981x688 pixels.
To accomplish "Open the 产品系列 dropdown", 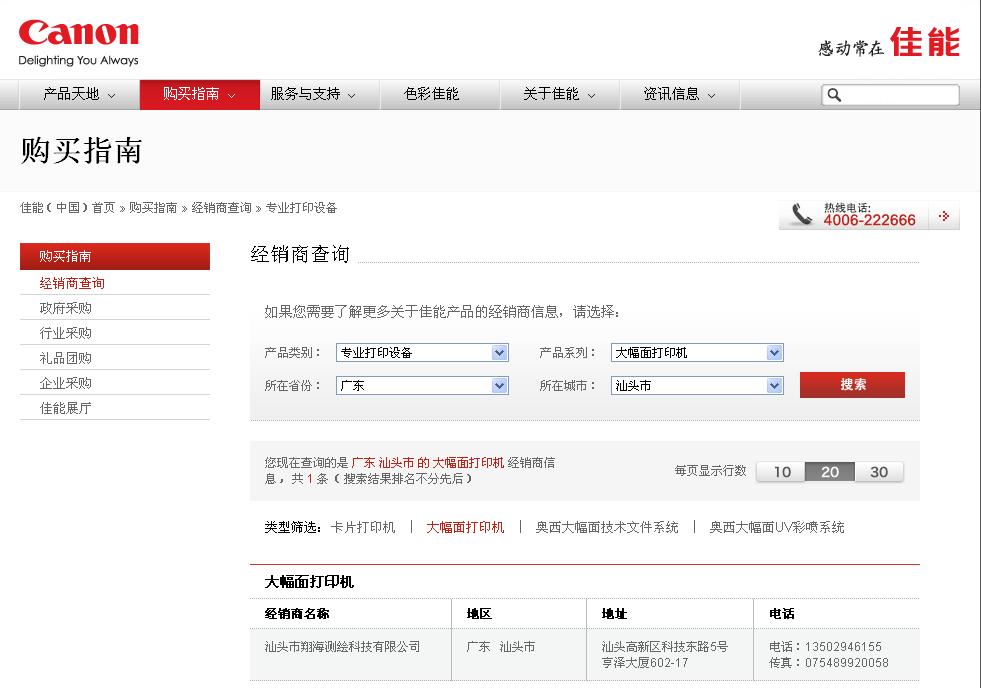I will (x=698, y=353).
